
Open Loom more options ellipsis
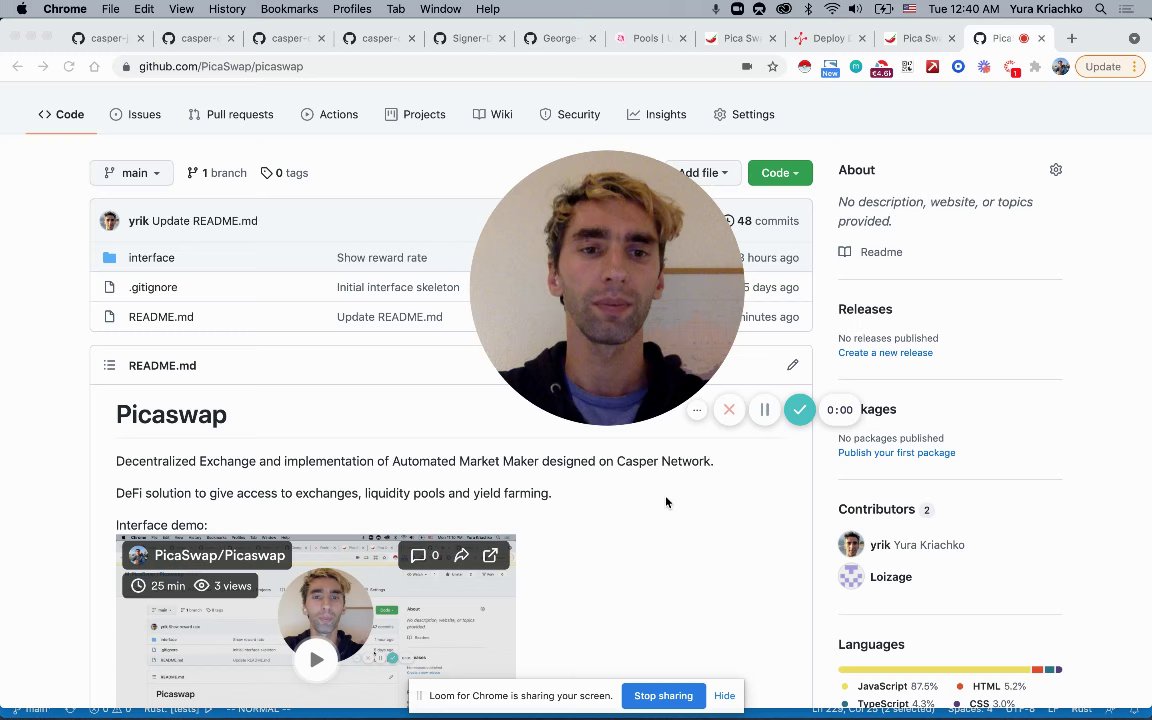[x=696, y=410]
